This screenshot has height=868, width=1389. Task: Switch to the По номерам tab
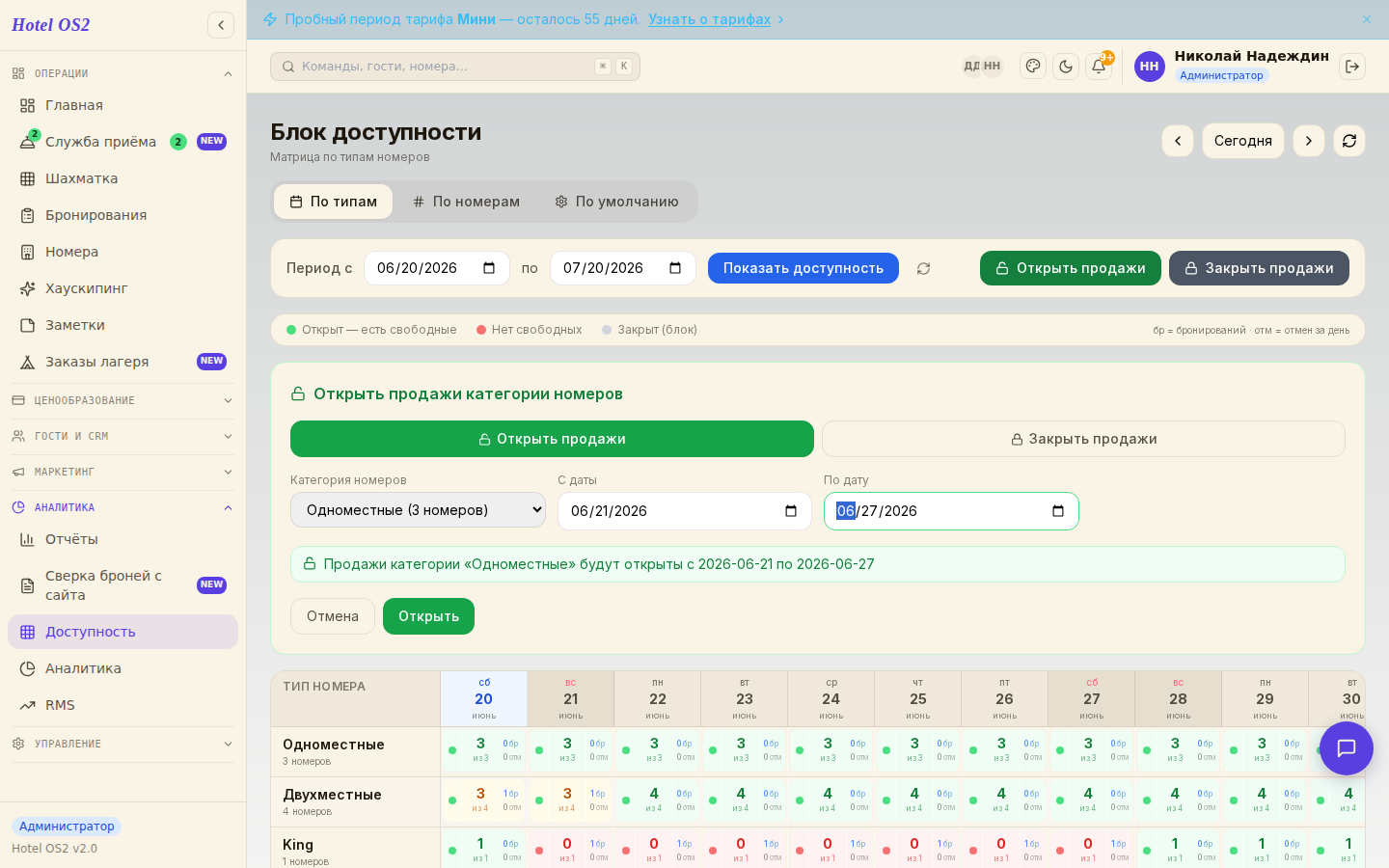point(466,202)
